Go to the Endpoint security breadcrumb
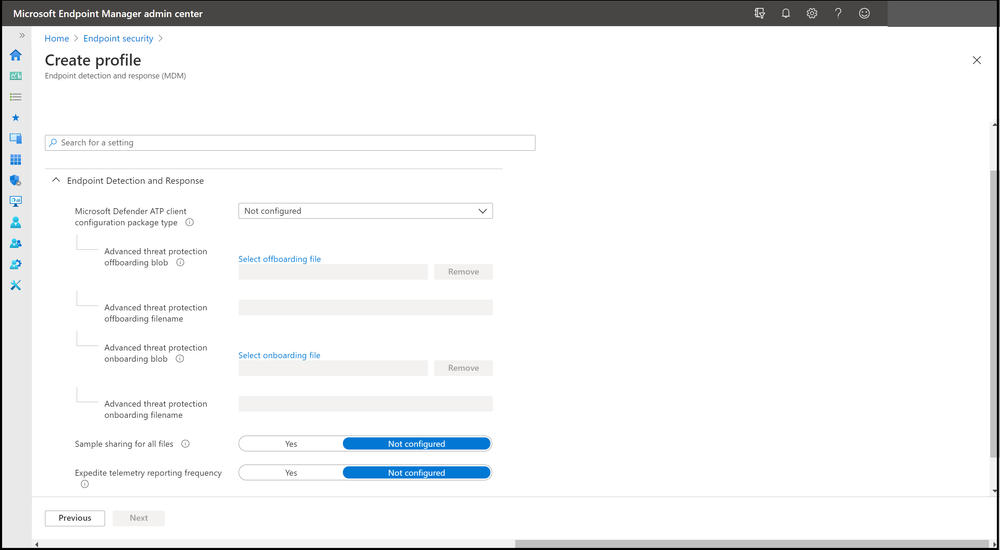Screen dimensions: 1000x550 (x=118, y=38)
